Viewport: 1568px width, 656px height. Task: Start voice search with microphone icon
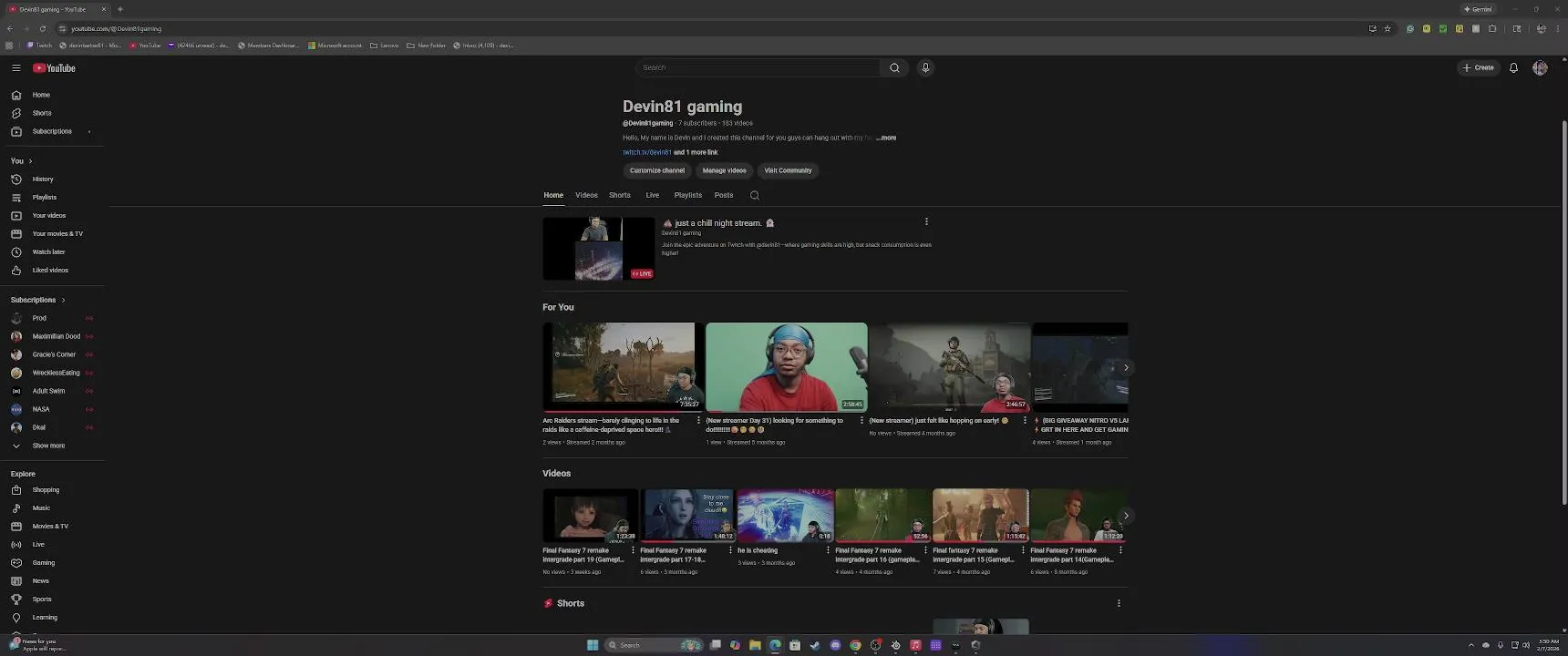pos(925,67)
